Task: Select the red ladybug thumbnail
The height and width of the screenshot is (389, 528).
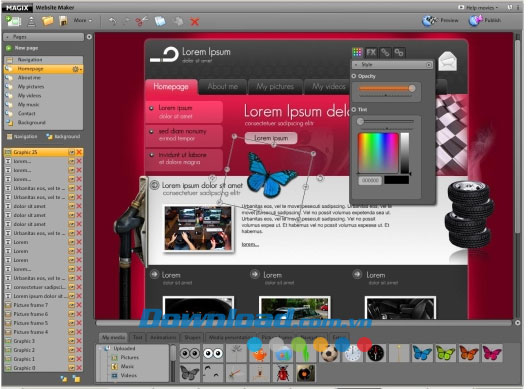Action: click(283, 373)
